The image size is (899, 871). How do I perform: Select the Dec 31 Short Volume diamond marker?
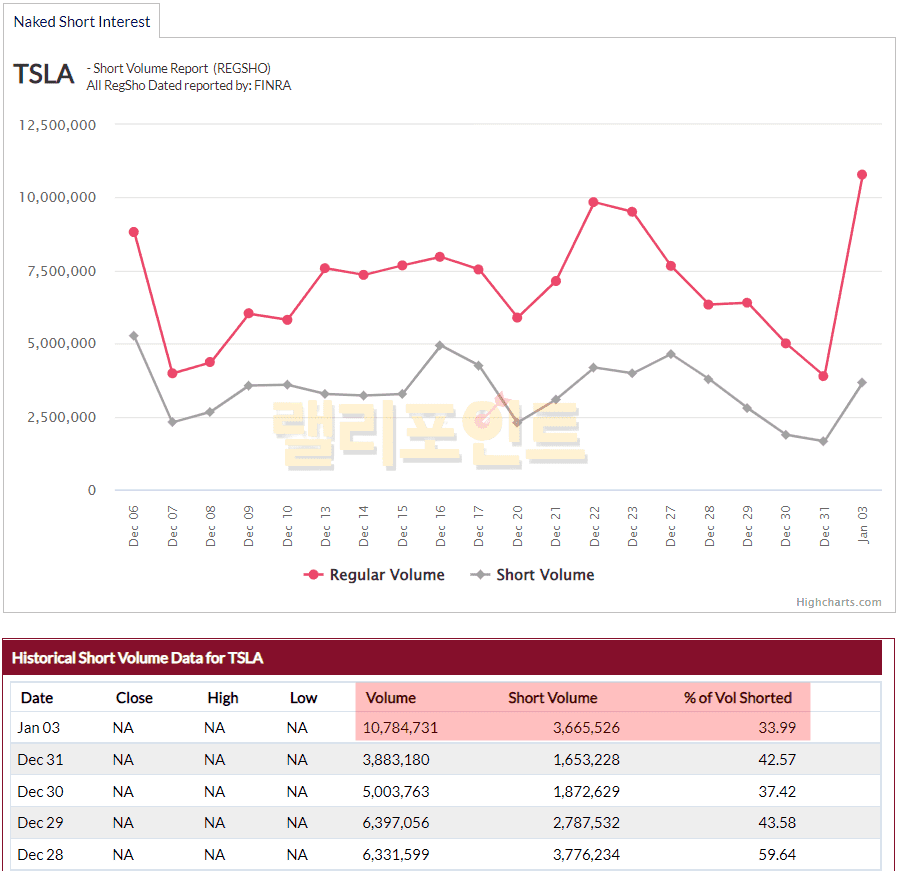(824, 441)
